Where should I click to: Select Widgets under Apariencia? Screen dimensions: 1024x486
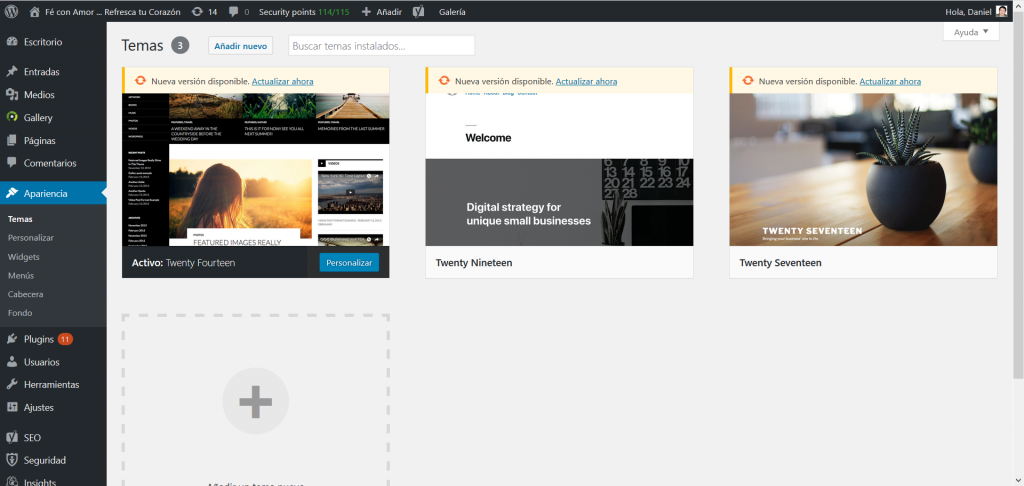tap(23, 257)
